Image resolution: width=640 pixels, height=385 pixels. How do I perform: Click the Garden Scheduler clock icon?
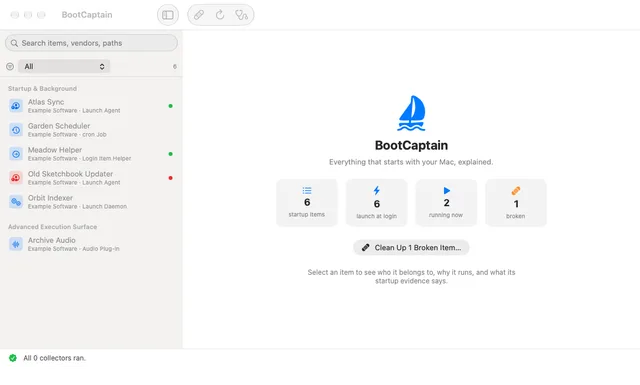[16, 130]
